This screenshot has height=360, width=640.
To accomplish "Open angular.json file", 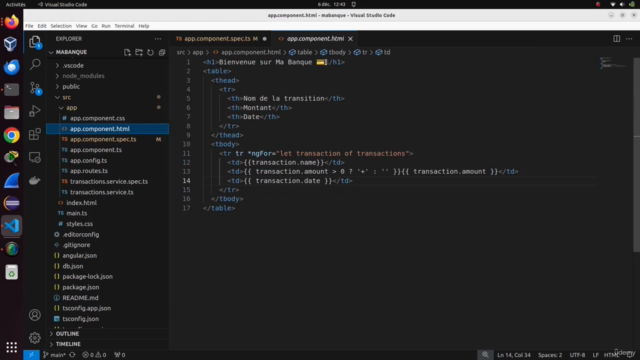I will [x=80, y=256].
